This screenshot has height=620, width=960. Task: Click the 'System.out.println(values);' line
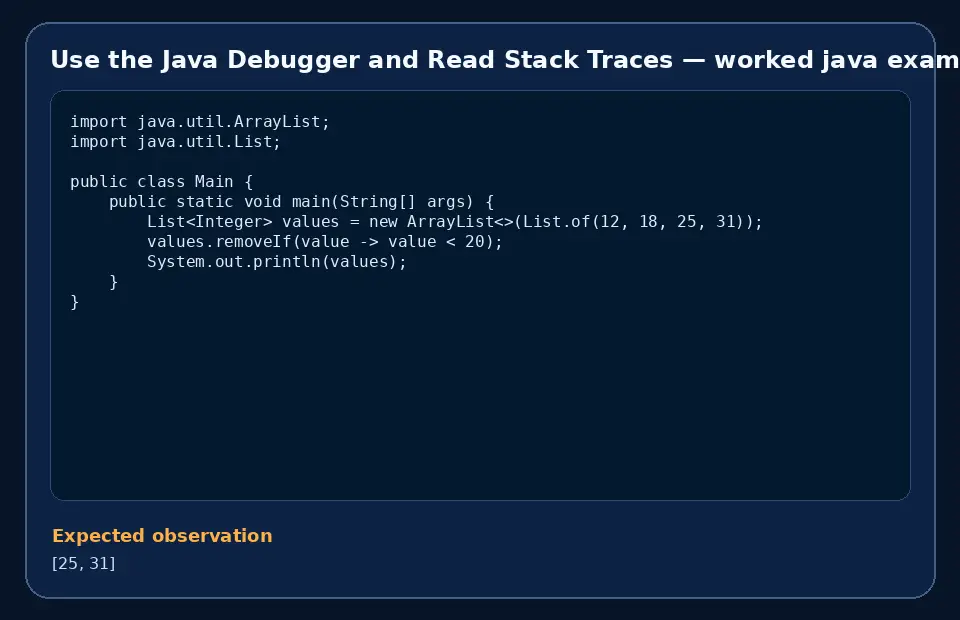point(276,262)
